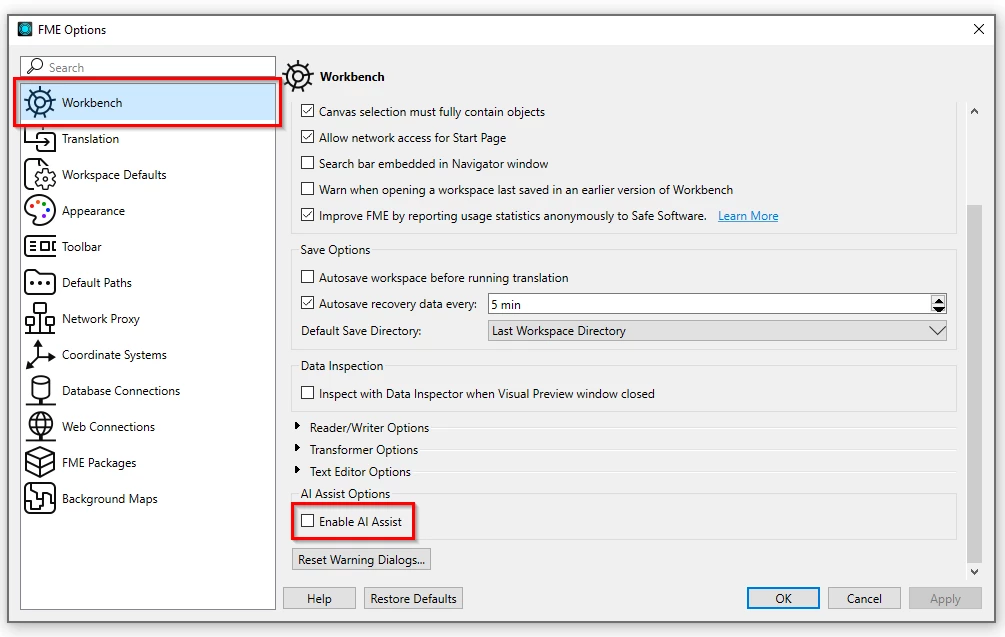Click the Toolbar icon in sidebar

click(x=40, y=246)
